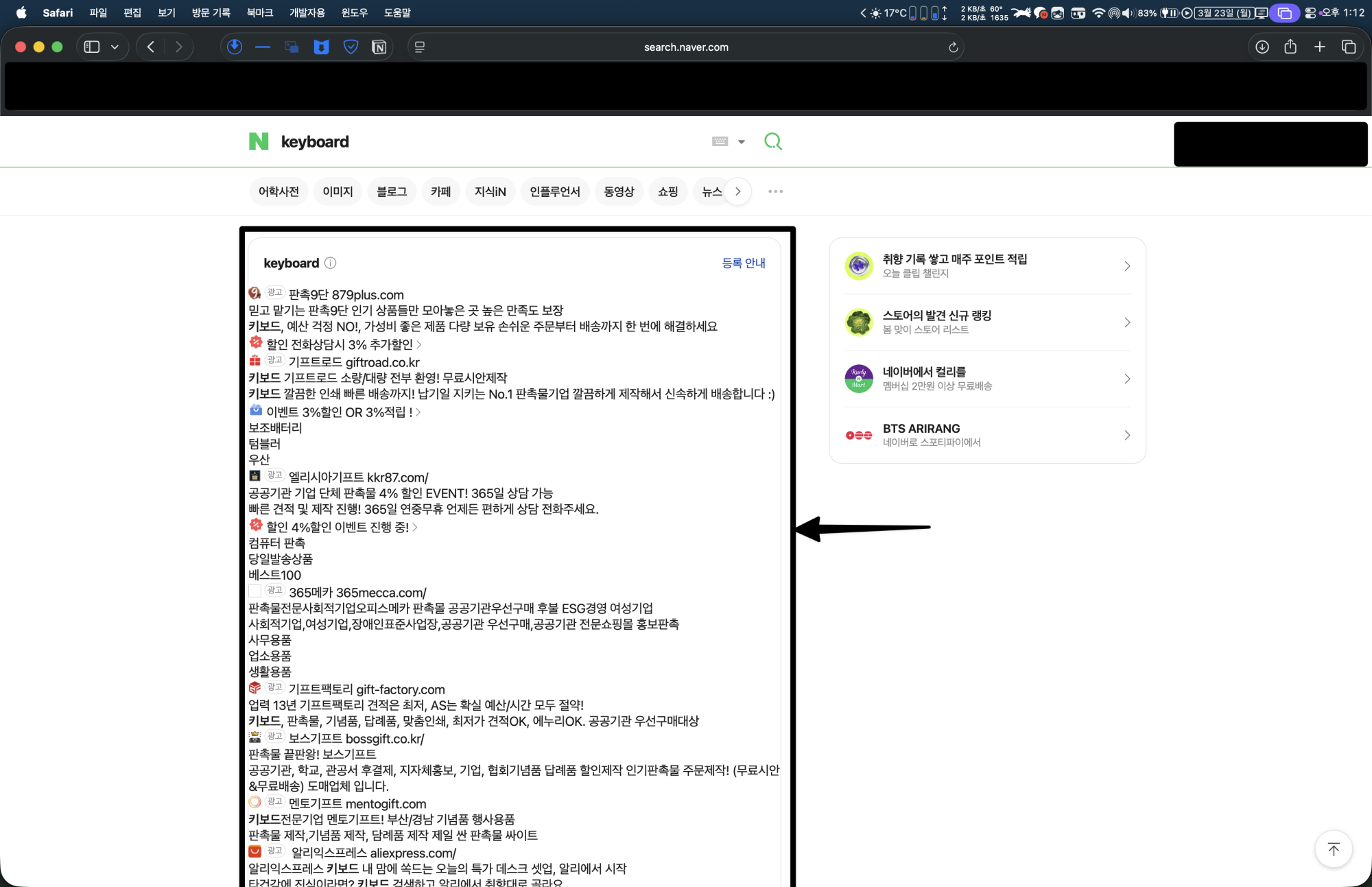The image size is (1372, 887).
Task: Open the sidebar options dropdown chevron
Action: 115,47
